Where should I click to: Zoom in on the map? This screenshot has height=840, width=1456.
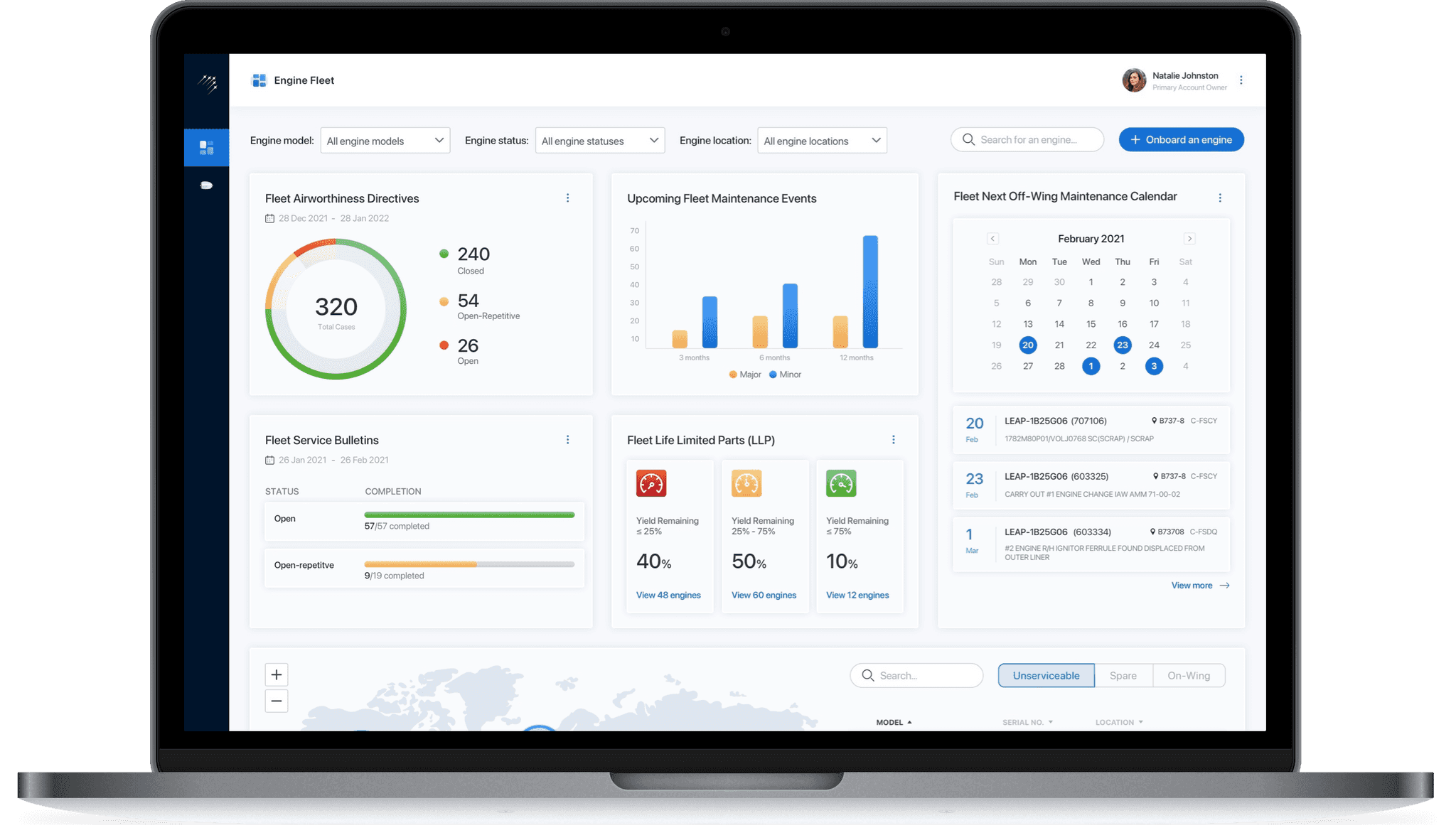(x=277, y=674)
